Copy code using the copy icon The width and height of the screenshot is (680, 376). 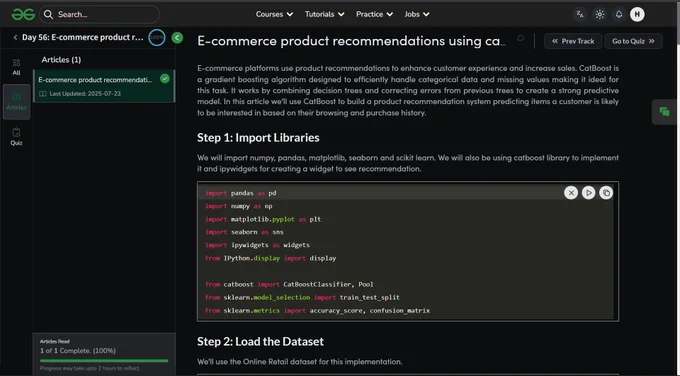click(606, 193)
